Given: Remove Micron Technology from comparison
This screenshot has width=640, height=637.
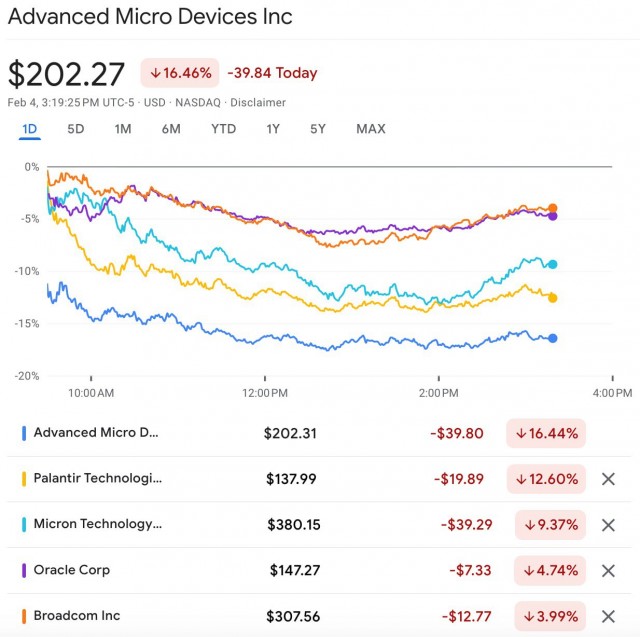Looking at the screenshot, I should point(608,525).
